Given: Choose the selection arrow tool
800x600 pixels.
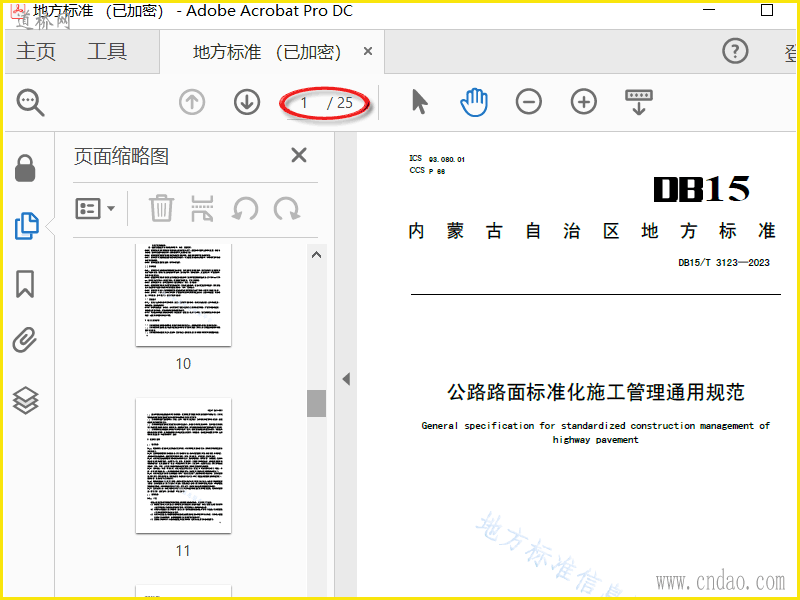Looking at the screenshot, I should [x=419, y=102].
